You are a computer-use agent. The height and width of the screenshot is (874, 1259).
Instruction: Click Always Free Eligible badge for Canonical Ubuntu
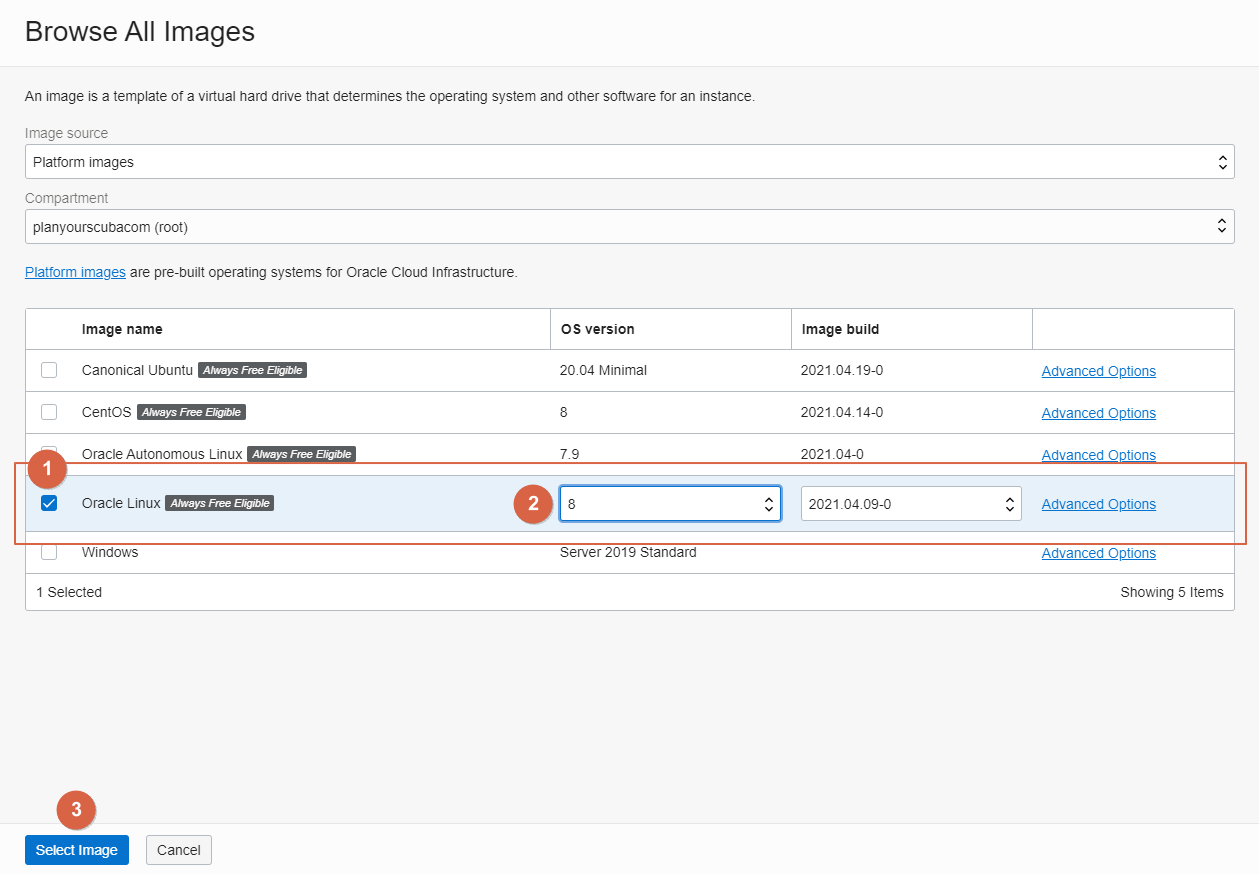pos(252,370)
